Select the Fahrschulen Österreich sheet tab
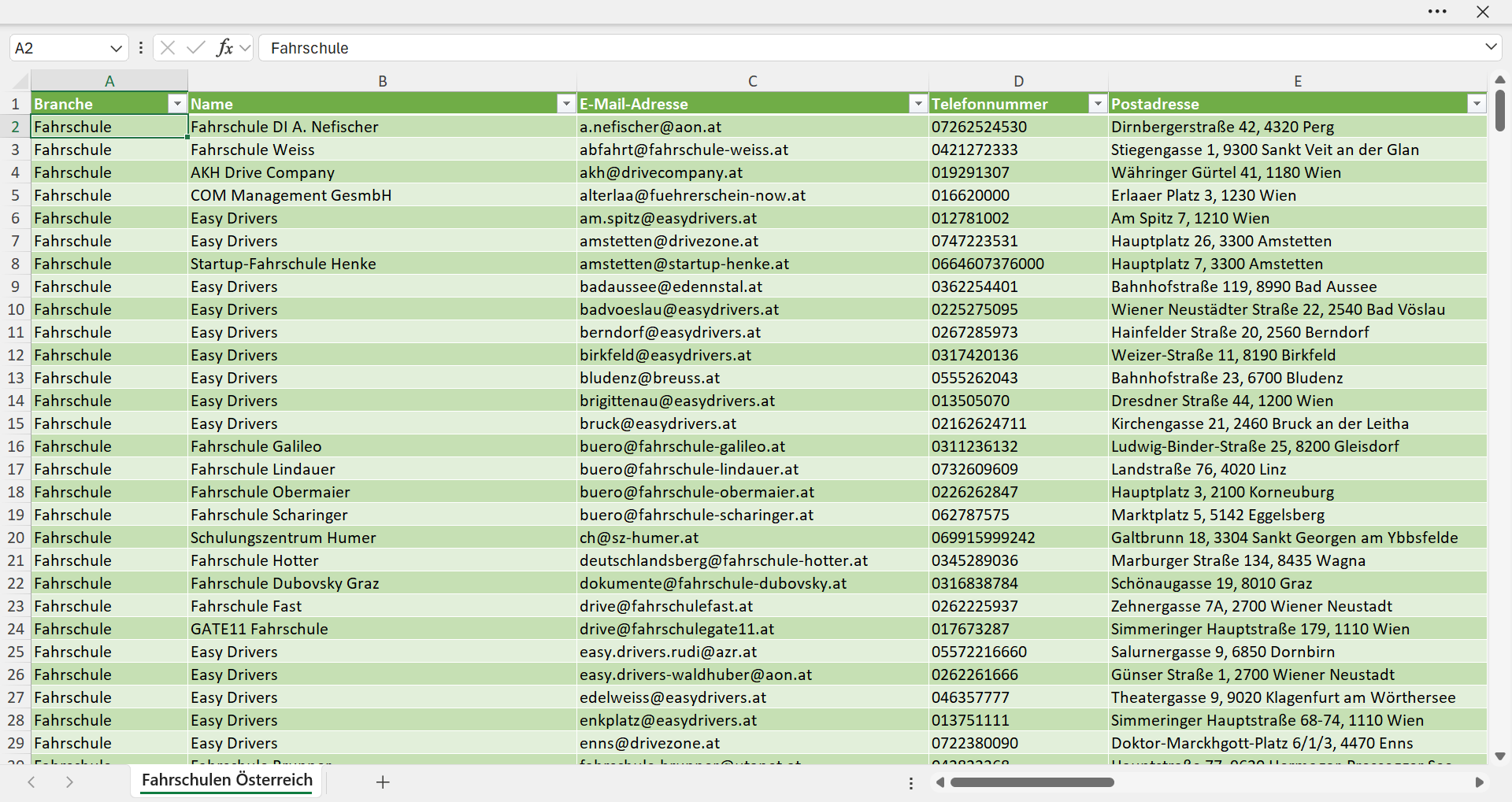Screen dimensions: 1512x802 click(x=227, y=781)
